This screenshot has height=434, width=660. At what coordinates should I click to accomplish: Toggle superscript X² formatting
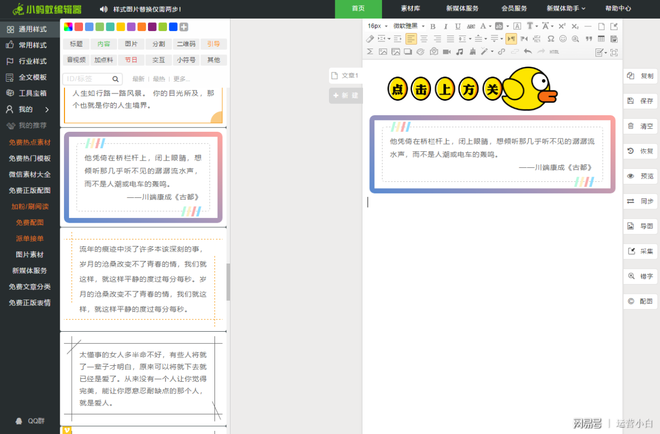562,27
